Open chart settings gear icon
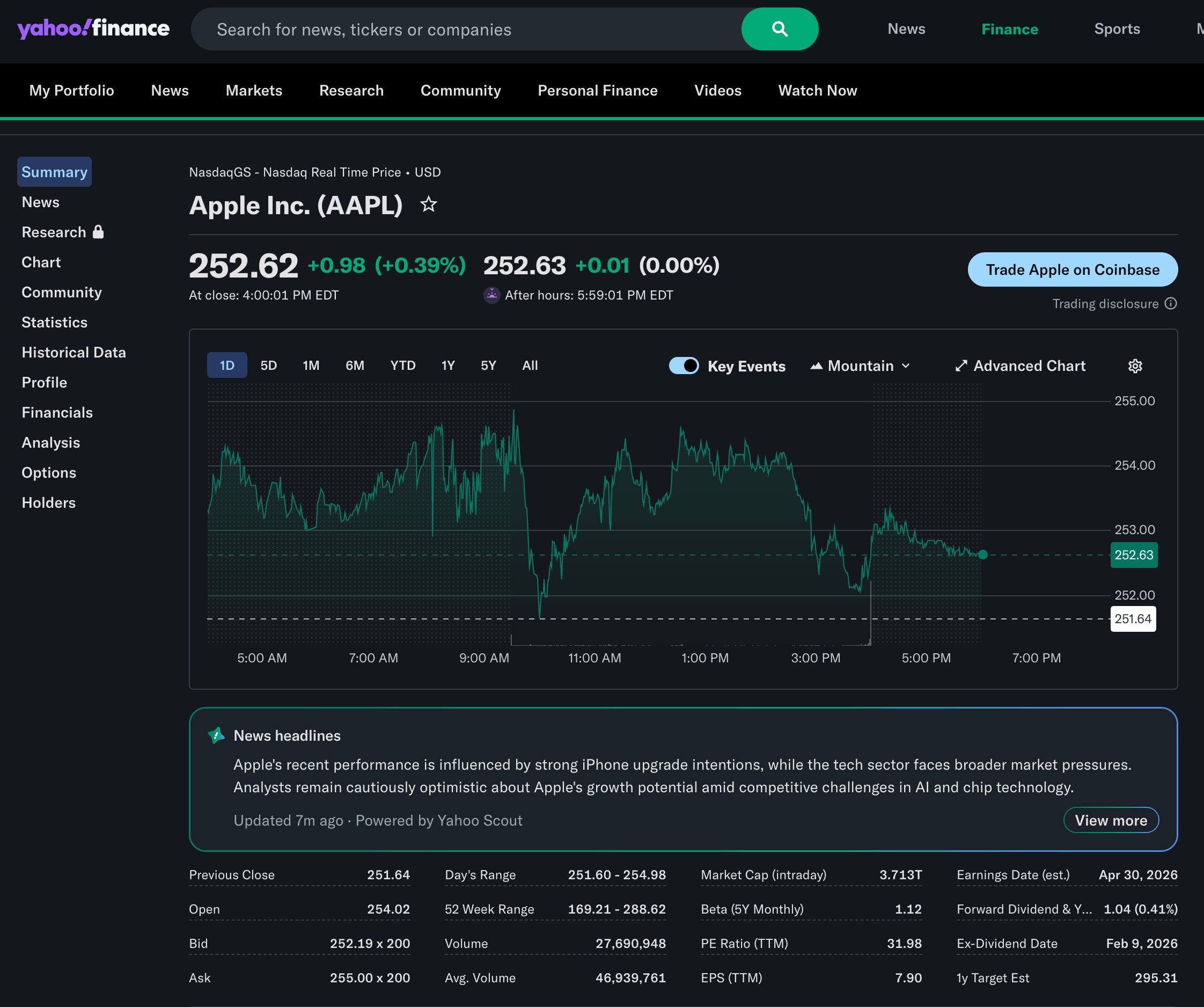This screenshot has width=1204, height=1007. [x=1135, y=366]
